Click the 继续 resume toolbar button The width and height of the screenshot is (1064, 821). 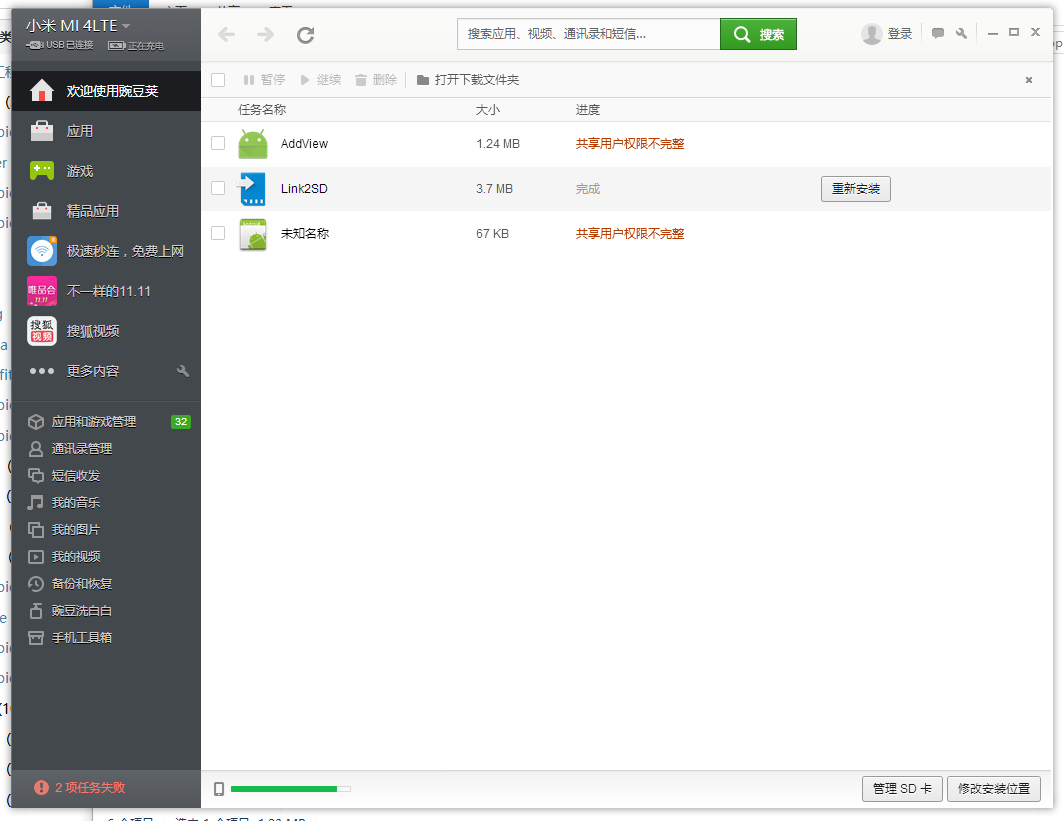coord(320,80)
